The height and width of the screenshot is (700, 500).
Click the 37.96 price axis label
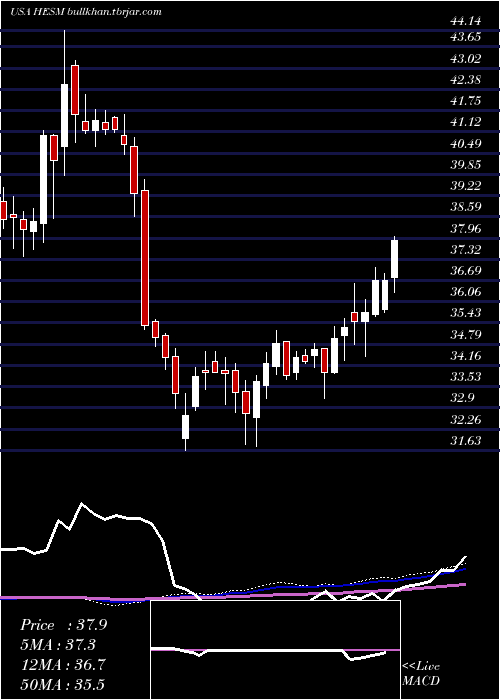pyautogui.click(x=466, y=229)
